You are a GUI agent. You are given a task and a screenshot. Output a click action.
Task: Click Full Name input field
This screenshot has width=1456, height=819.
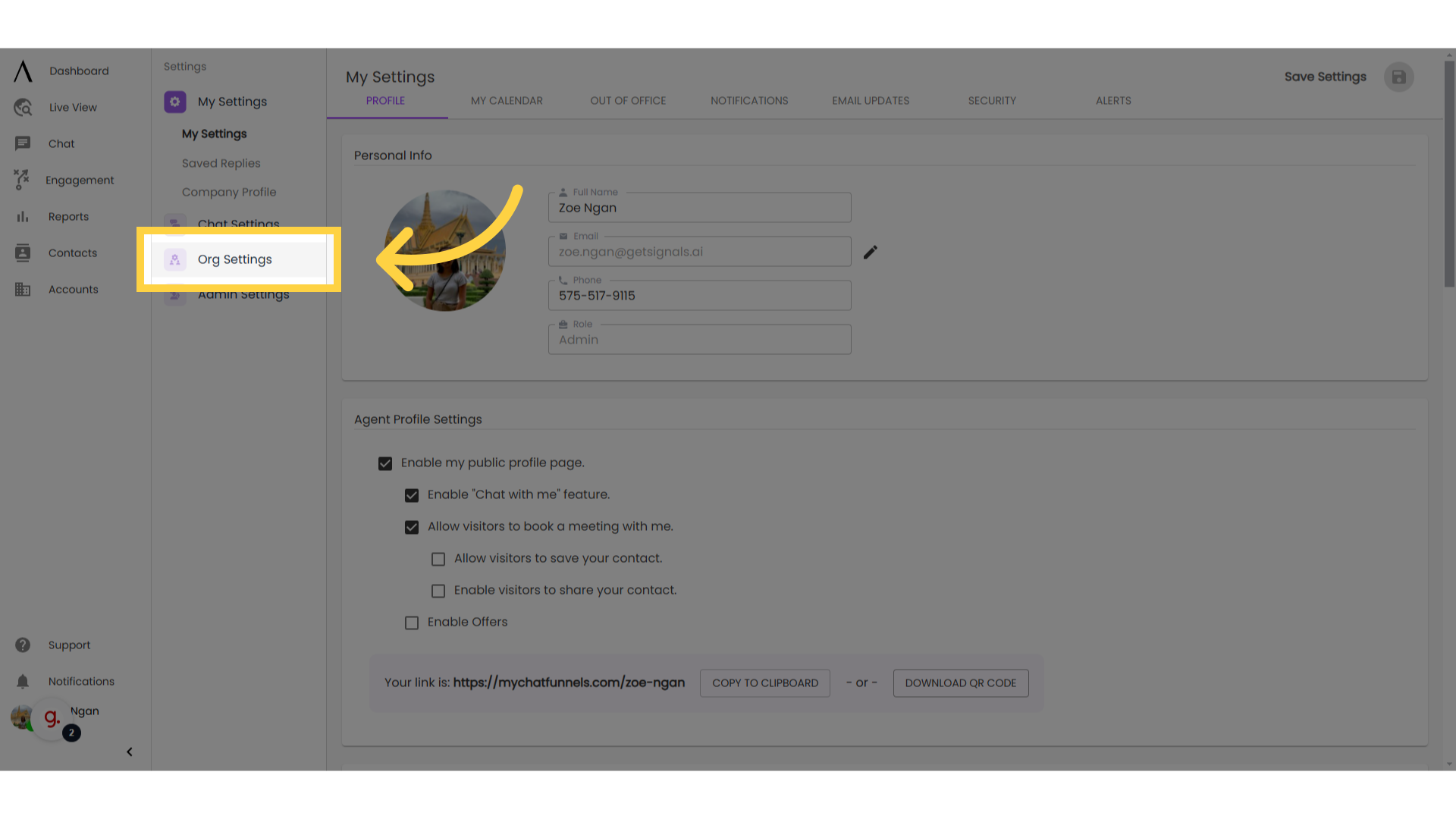pos(700,207)
